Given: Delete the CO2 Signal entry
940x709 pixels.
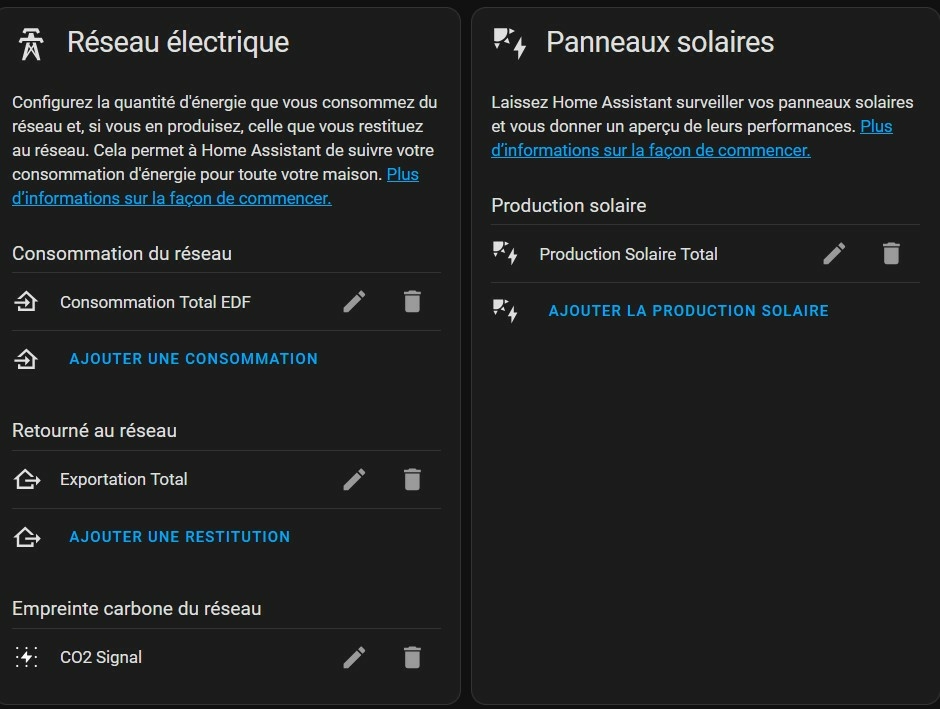Looking at the screenshot, I should point(412,657).
